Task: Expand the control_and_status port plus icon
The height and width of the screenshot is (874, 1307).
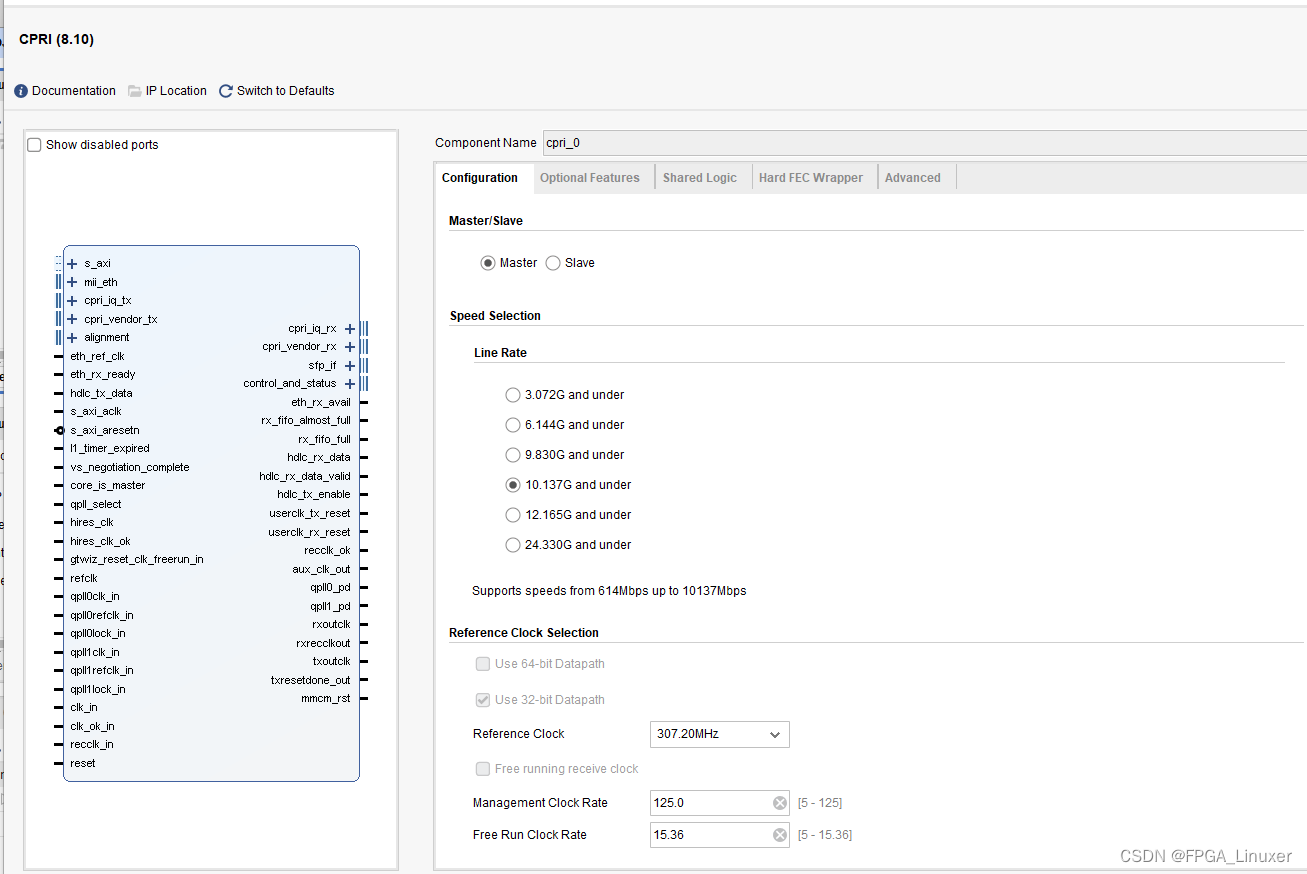Action: 350,384
